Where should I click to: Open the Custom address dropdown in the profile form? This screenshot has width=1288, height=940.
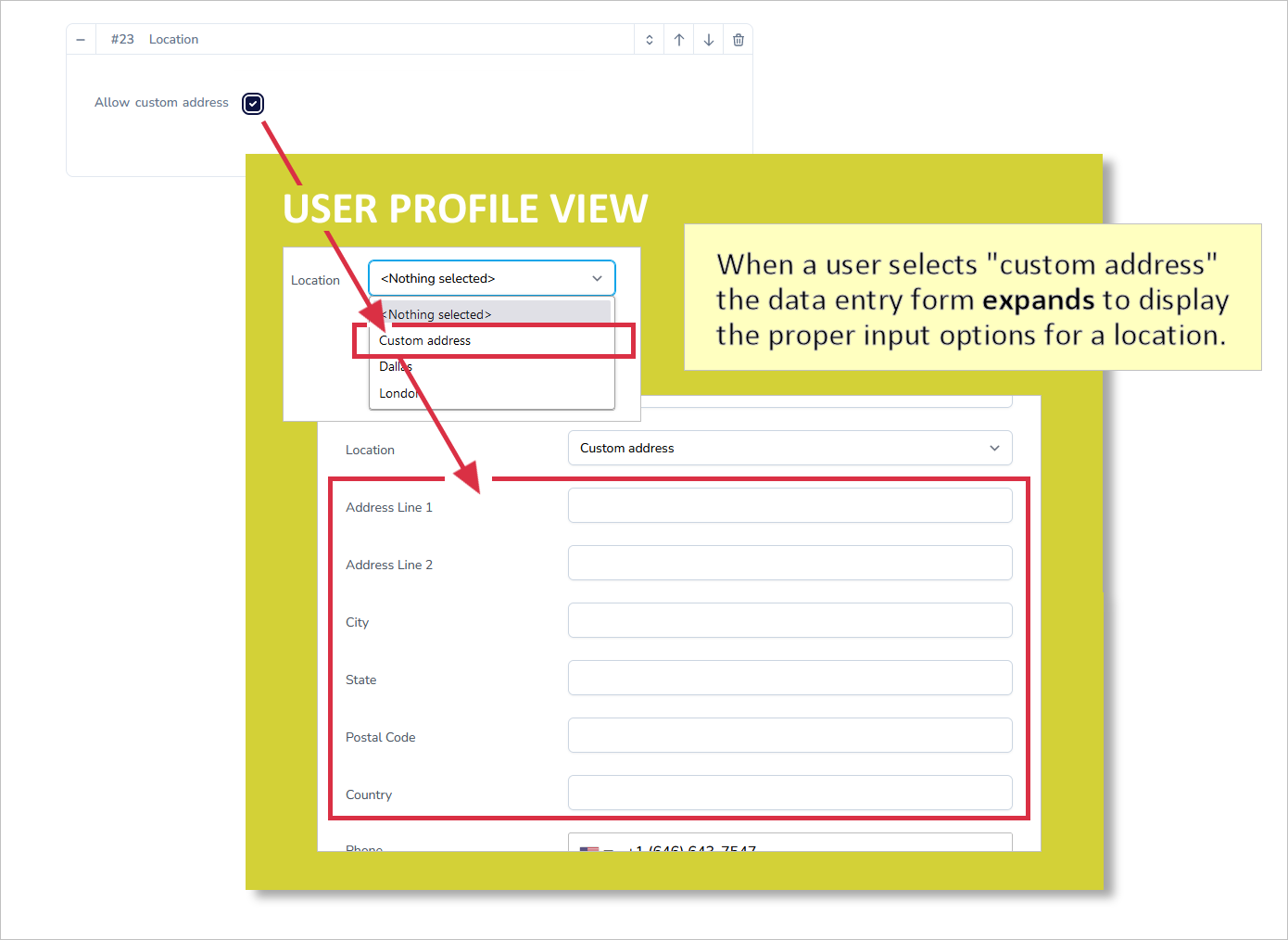pos(789,448)
